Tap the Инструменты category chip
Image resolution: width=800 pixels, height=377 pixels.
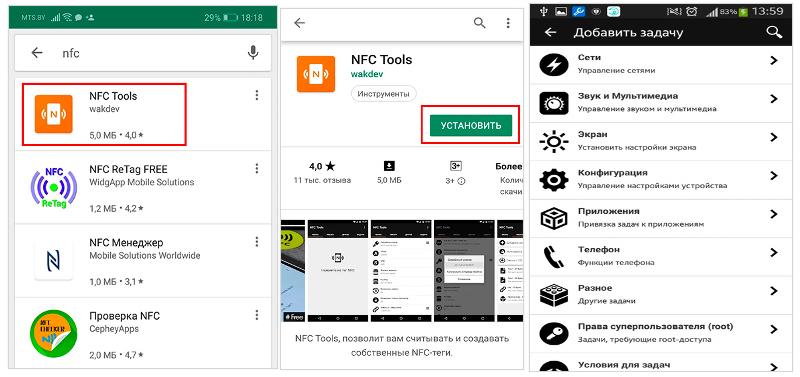383,94
